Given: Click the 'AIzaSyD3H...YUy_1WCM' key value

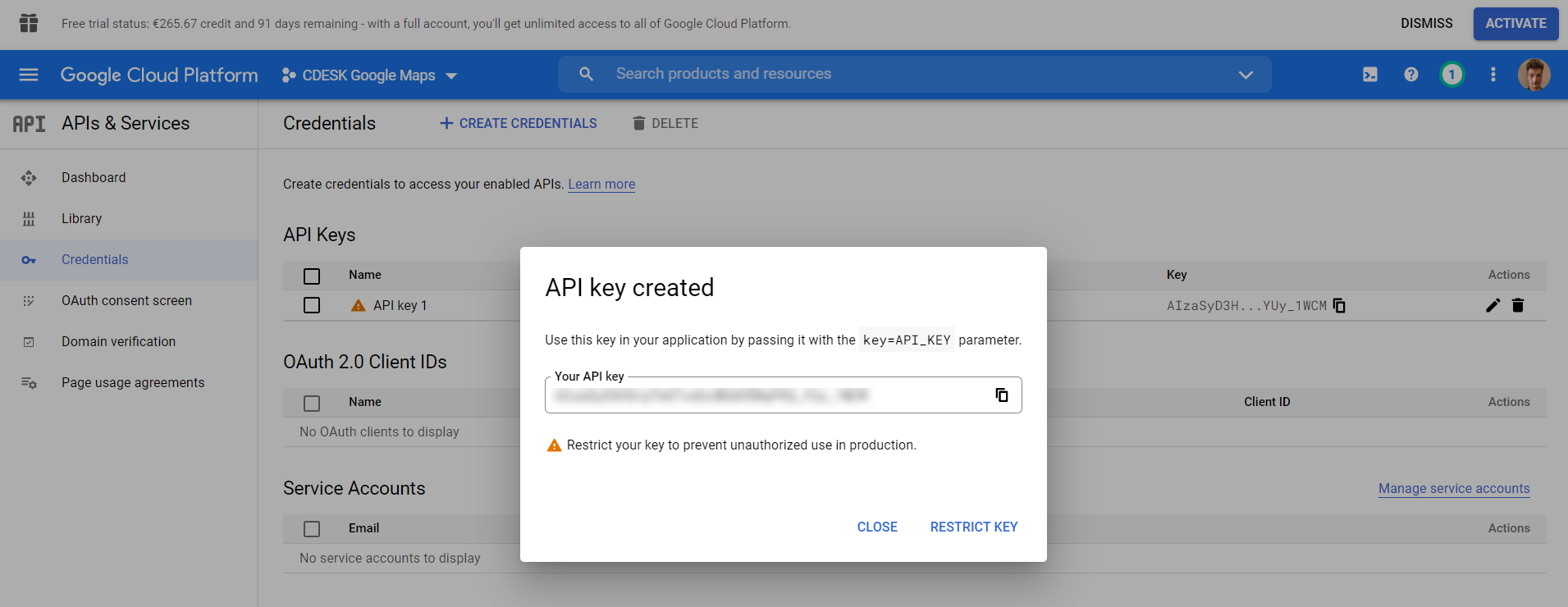Looking at the screenshot, I should [1246, 305].
